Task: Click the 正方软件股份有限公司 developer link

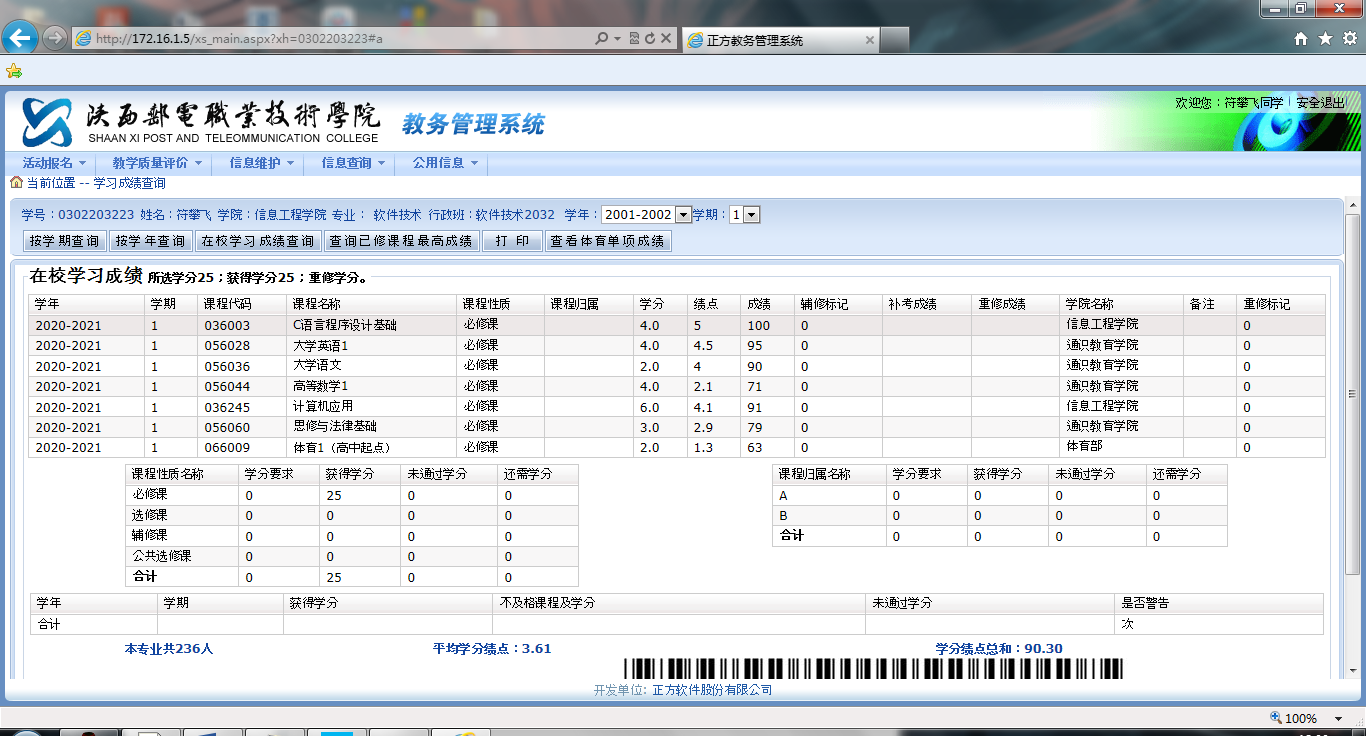Action: tap(712, 690)
